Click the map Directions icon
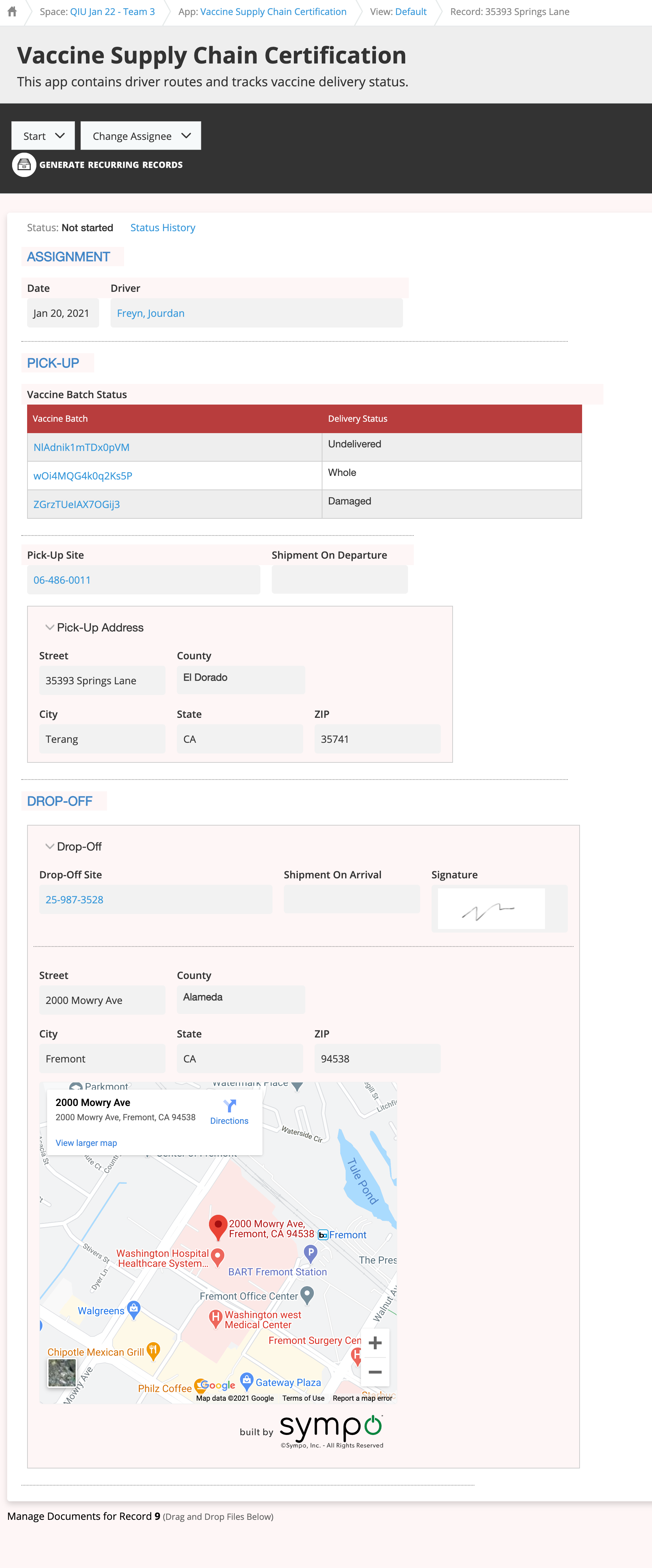Screen dimensions: 652x1568 click(229, 1105)
